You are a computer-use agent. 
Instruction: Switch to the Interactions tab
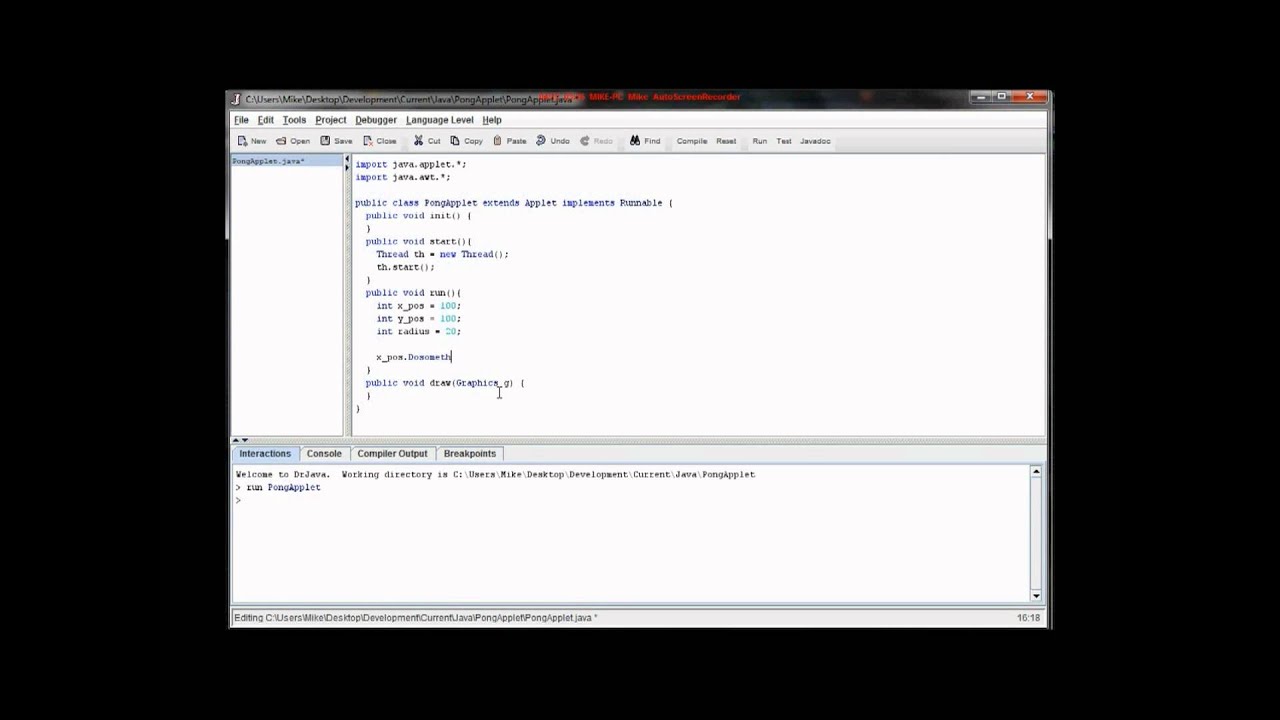coord(265,453)
